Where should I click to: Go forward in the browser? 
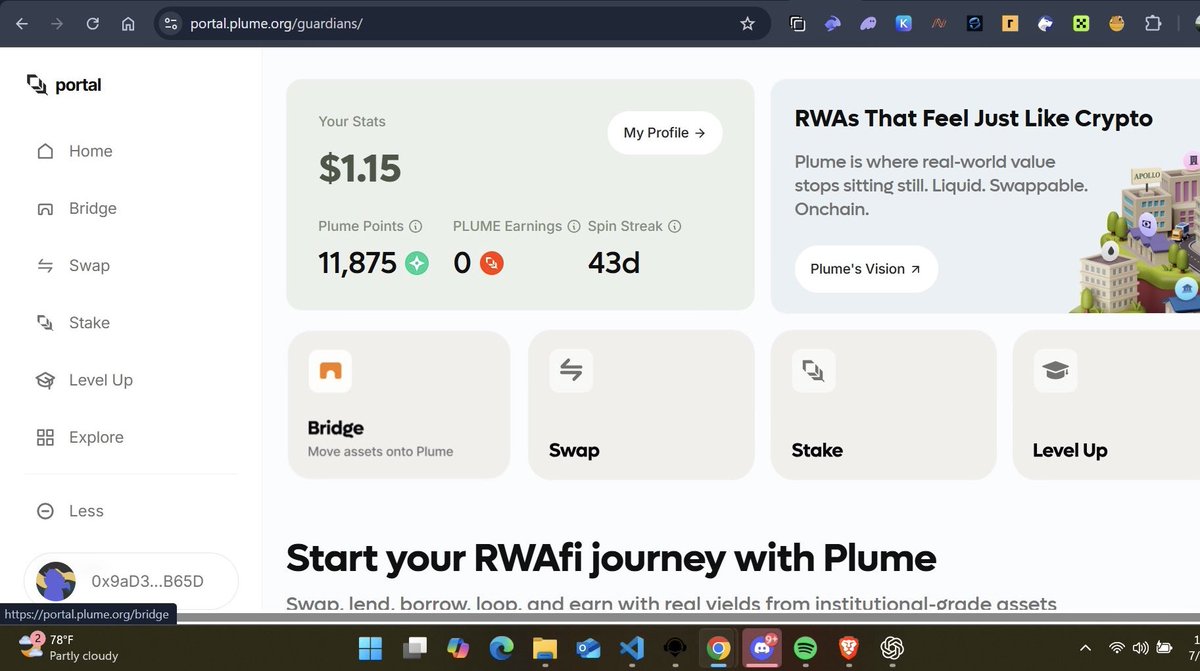[57, 24]
